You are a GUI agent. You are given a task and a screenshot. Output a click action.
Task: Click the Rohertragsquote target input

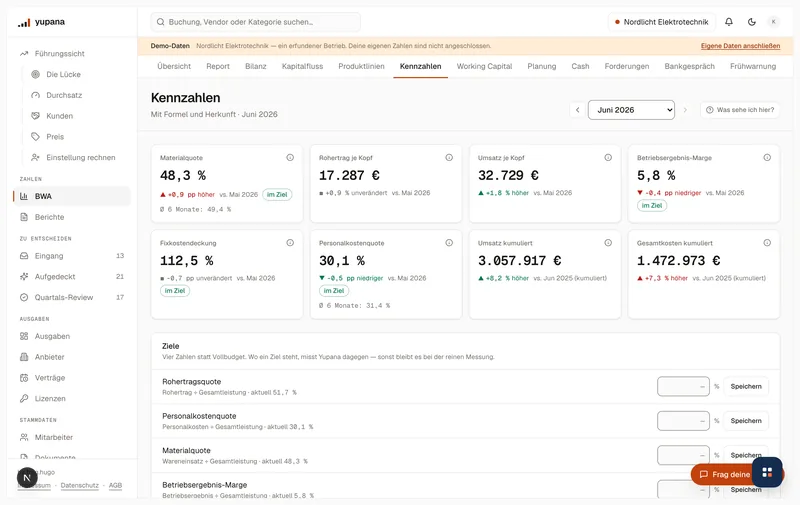[683, 387]
